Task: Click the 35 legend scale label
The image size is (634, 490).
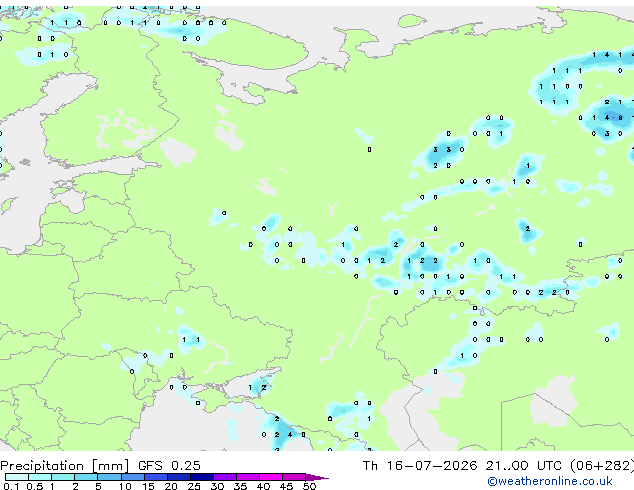Action: coord(240,486)
